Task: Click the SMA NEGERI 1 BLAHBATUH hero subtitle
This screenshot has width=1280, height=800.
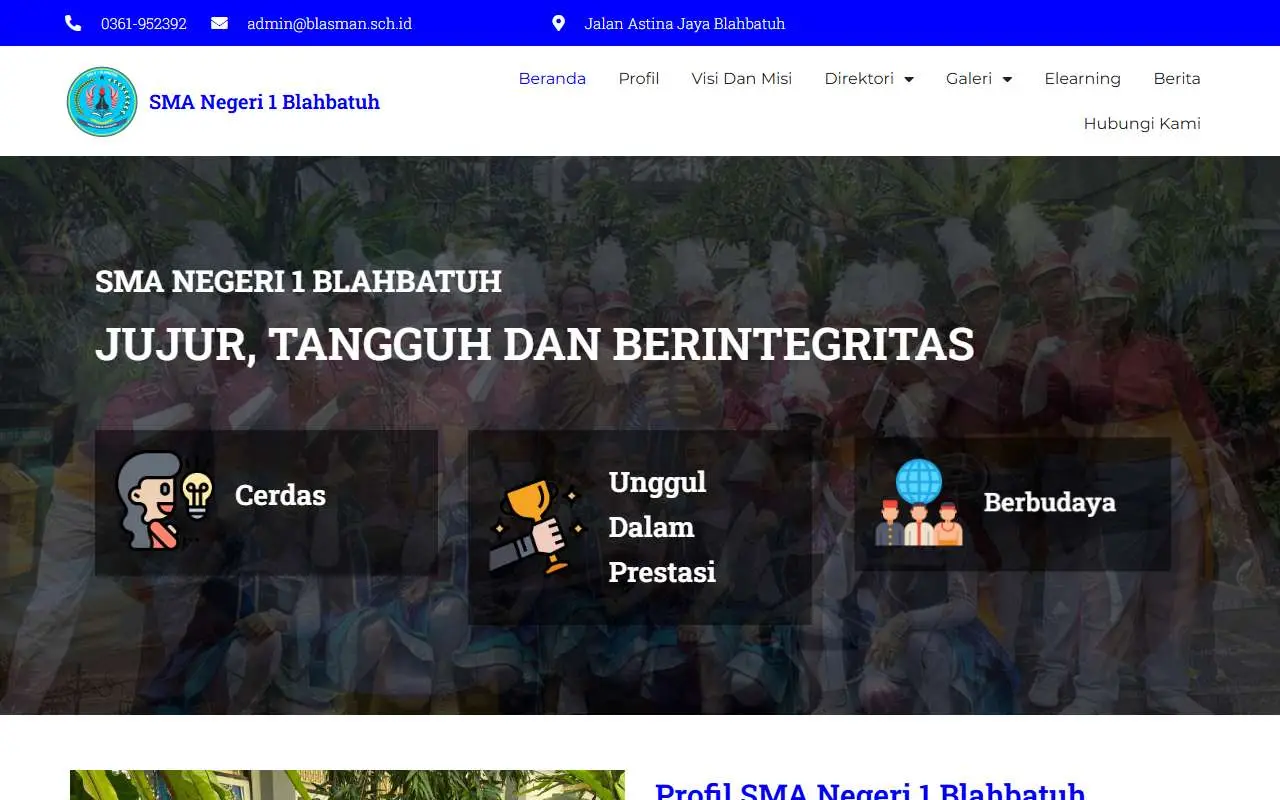Action: (298, 281)
